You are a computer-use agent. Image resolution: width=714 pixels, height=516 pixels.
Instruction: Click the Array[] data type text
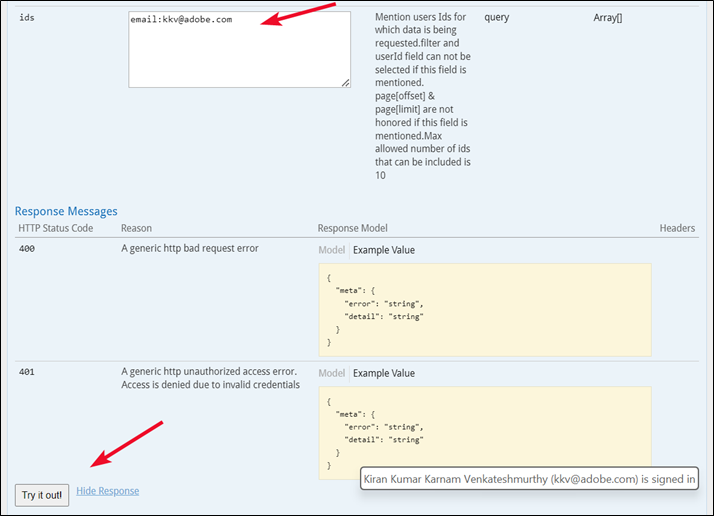pyautogui.click(x=607, y=18)
